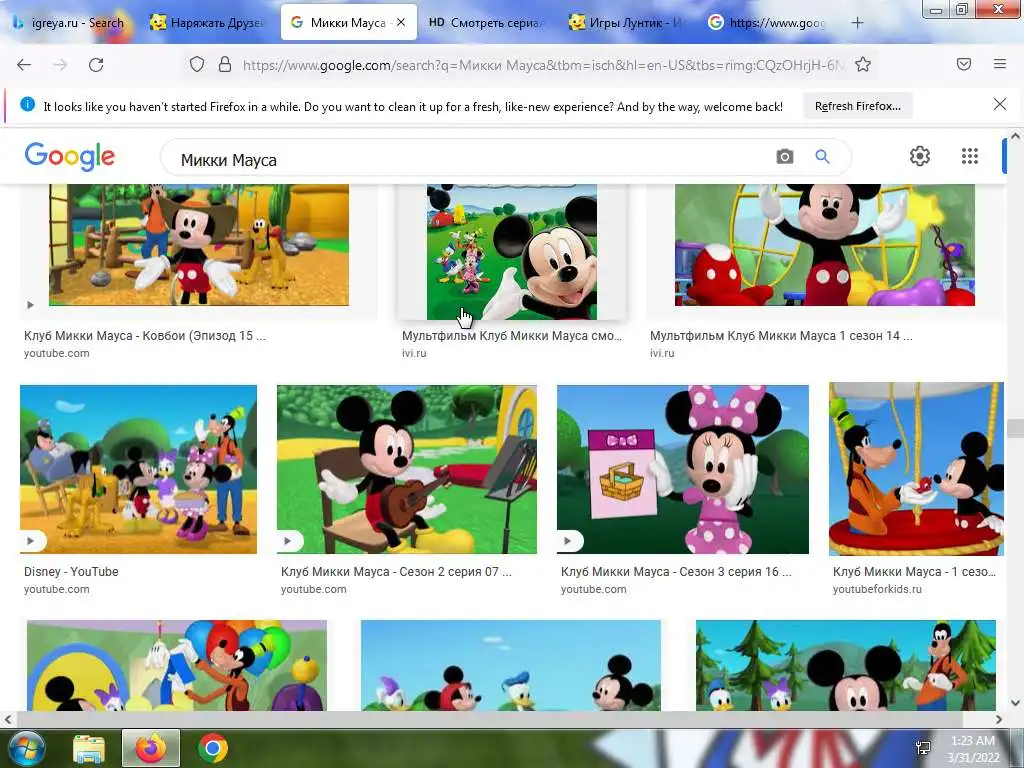Open the Mickey arms-raised image result
The width and height of the screenshot is (1024, 768).
pos(825,245)
